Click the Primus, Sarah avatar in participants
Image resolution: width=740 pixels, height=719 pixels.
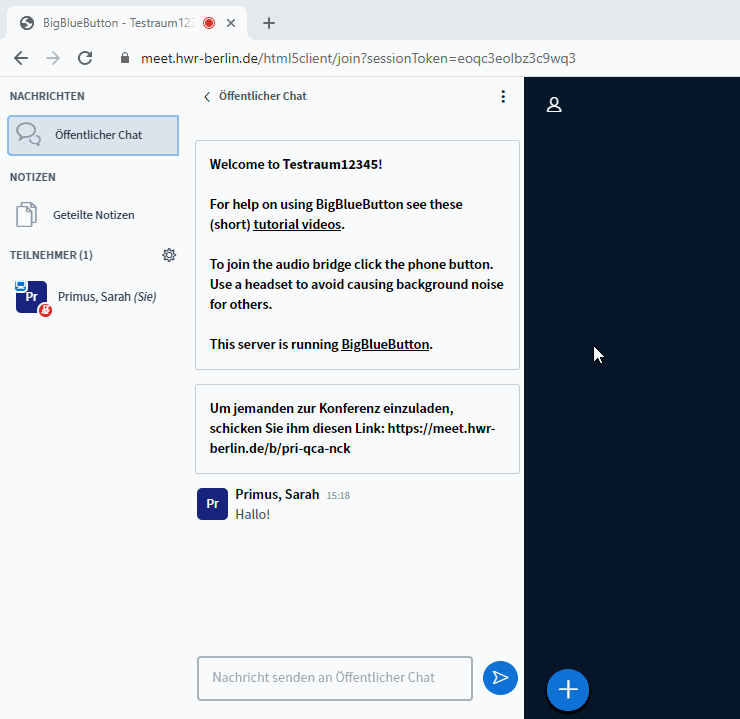(32, 297)
